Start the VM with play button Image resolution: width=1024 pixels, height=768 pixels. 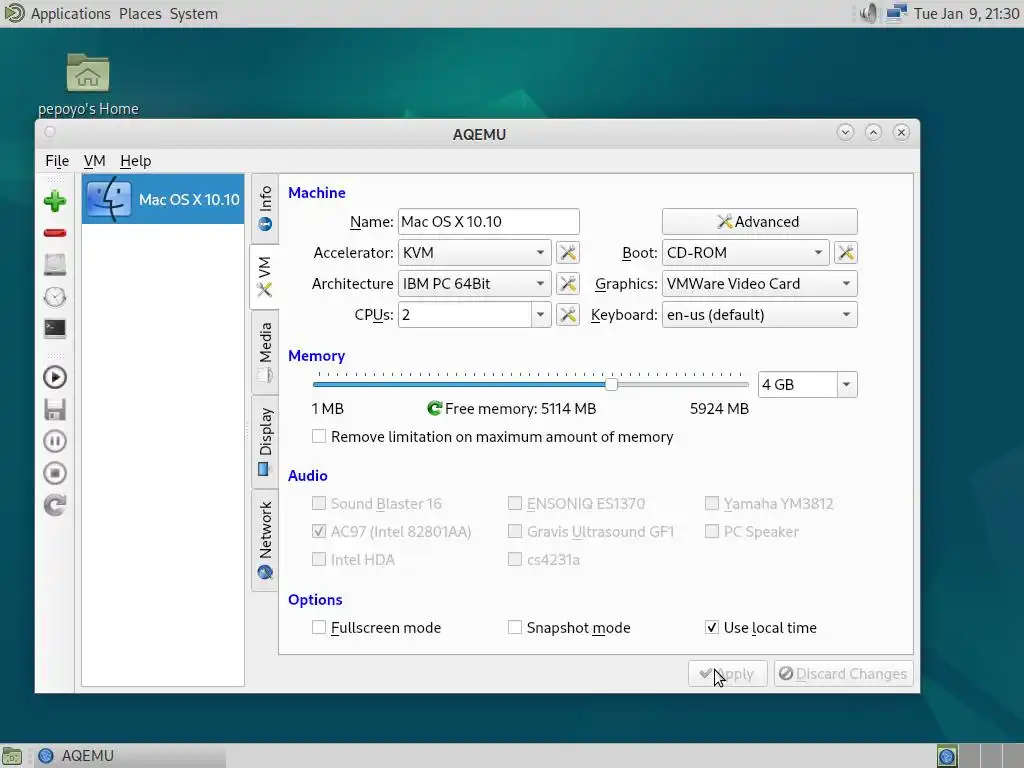pos(55,377)
